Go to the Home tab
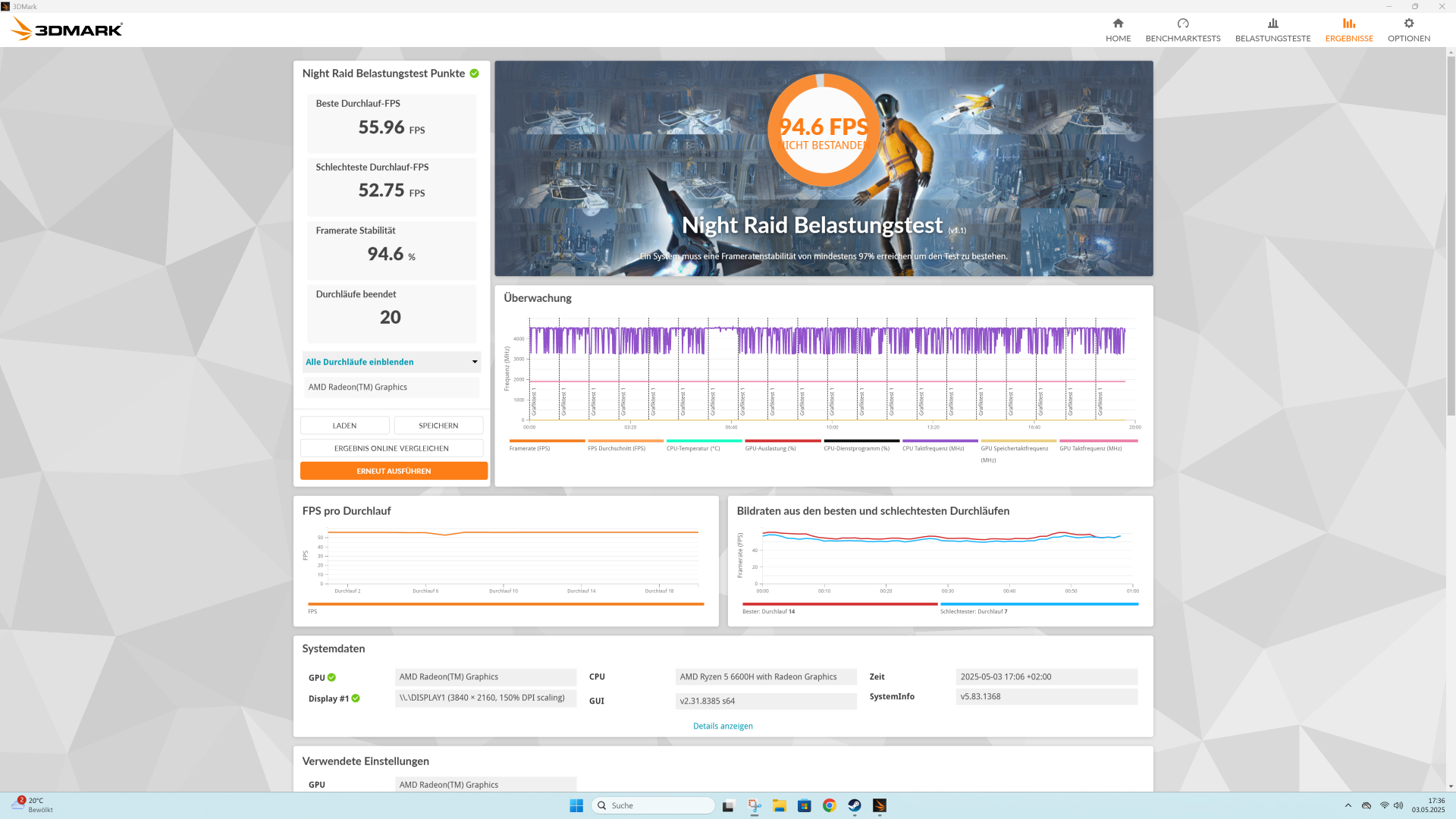The height and width of the screenshot is (819, 1456). tap(1118, 30)
